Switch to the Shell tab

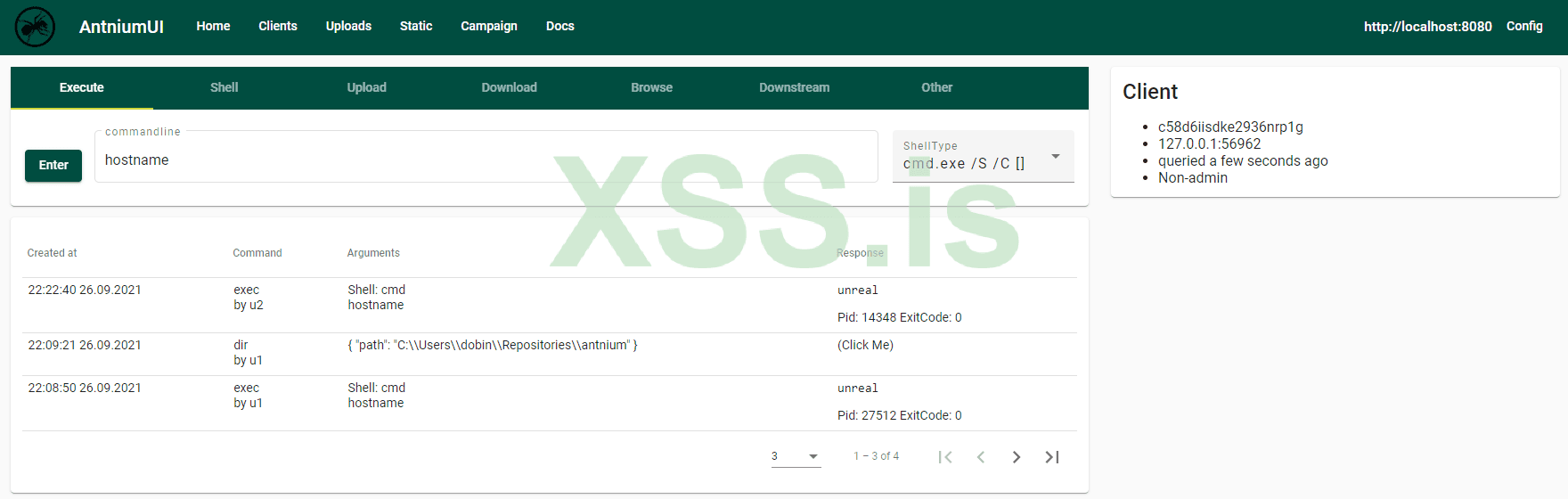(x=225, y=87)
